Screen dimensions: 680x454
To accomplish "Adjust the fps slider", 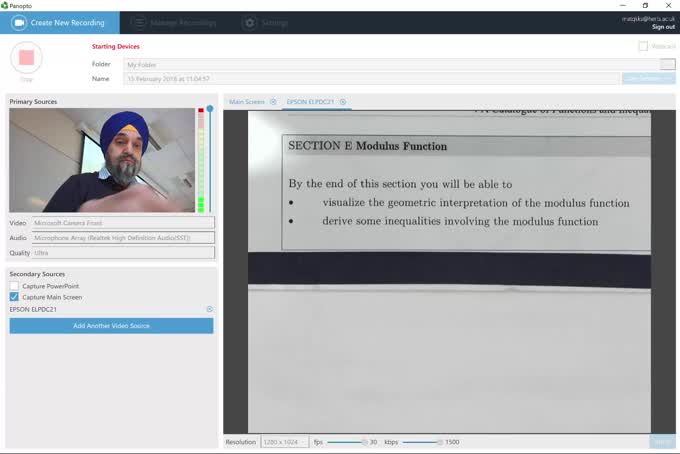I will click(x=364, y=441).
